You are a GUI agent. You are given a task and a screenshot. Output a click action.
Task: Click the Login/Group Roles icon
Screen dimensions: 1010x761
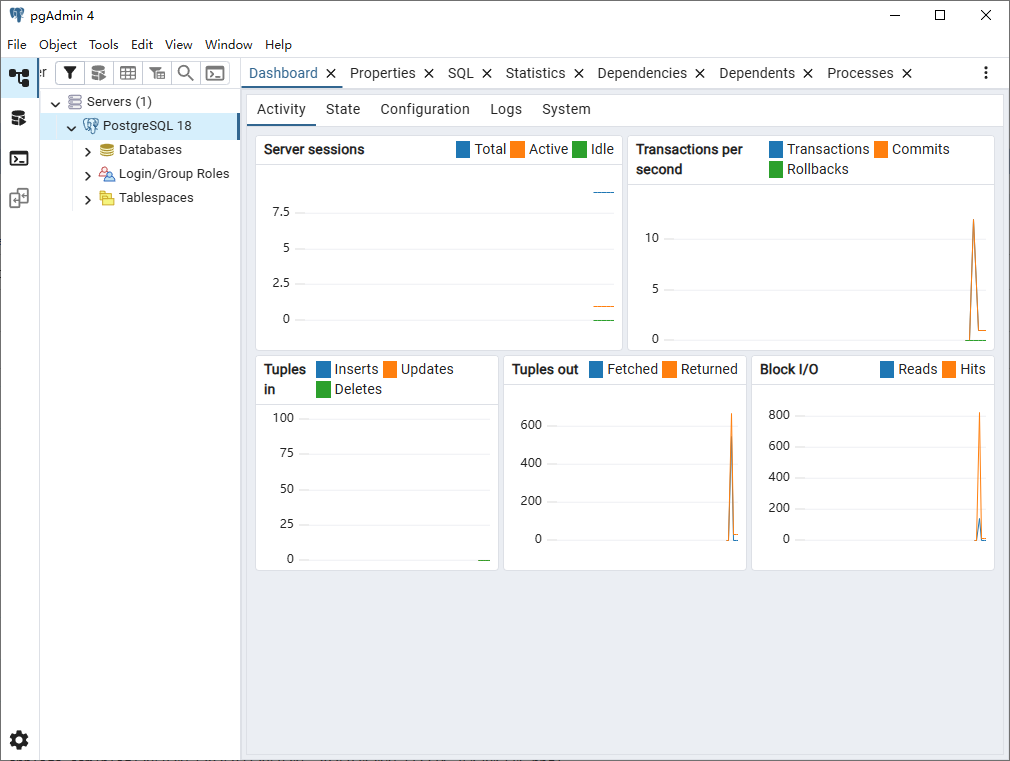pos(107,174)
